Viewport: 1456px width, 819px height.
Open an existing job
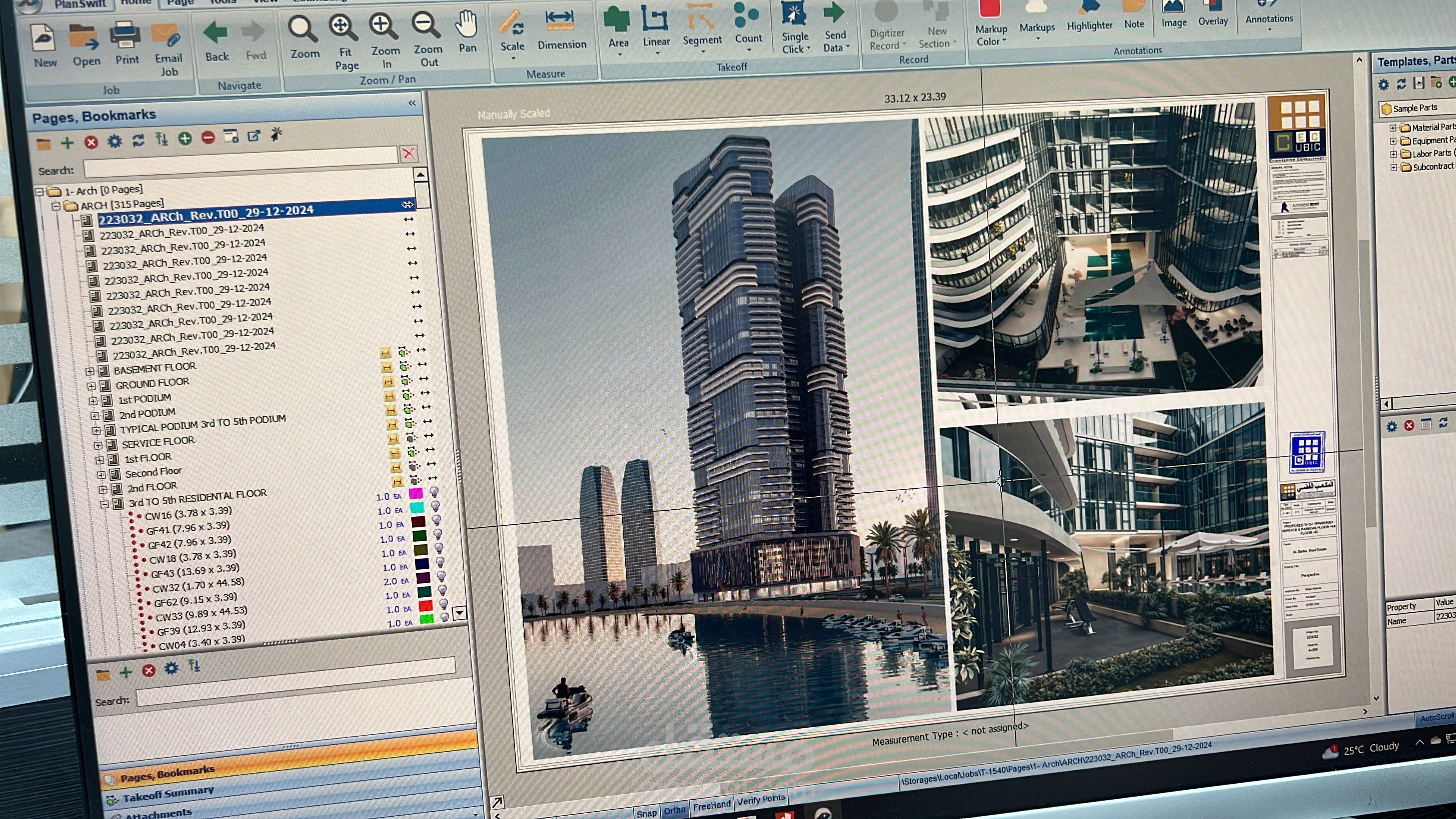click(86, 45)
